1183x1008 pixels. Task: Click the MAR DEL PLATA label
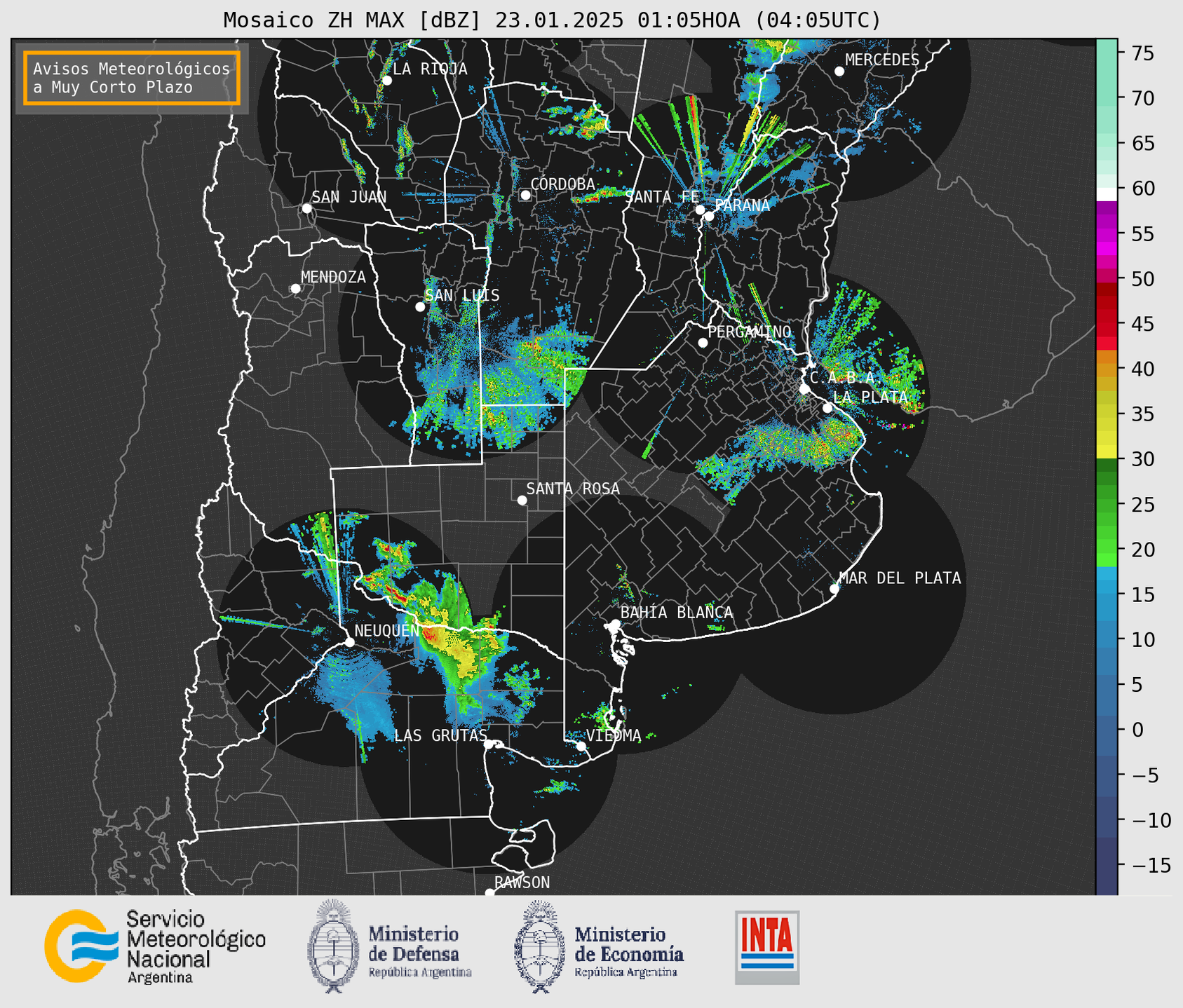point(900,578)
